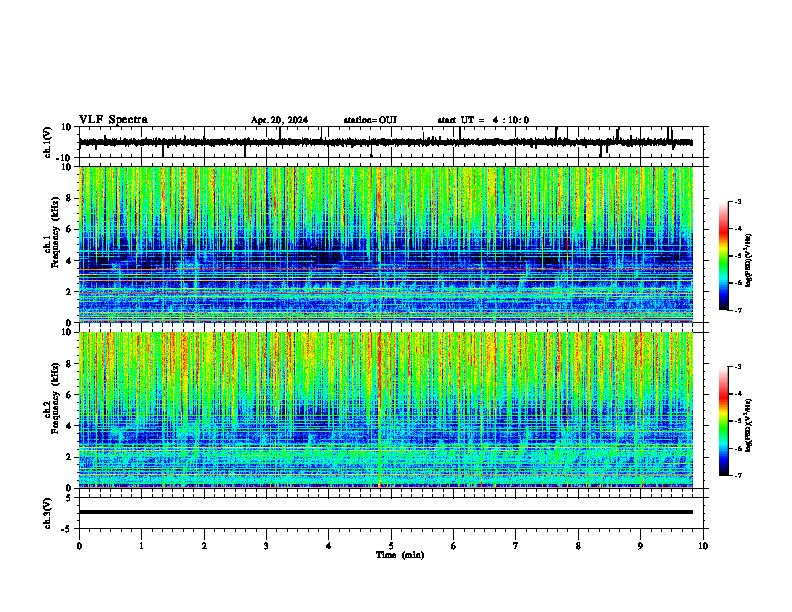Click the time axis tick label "6"

coord(454,545)
